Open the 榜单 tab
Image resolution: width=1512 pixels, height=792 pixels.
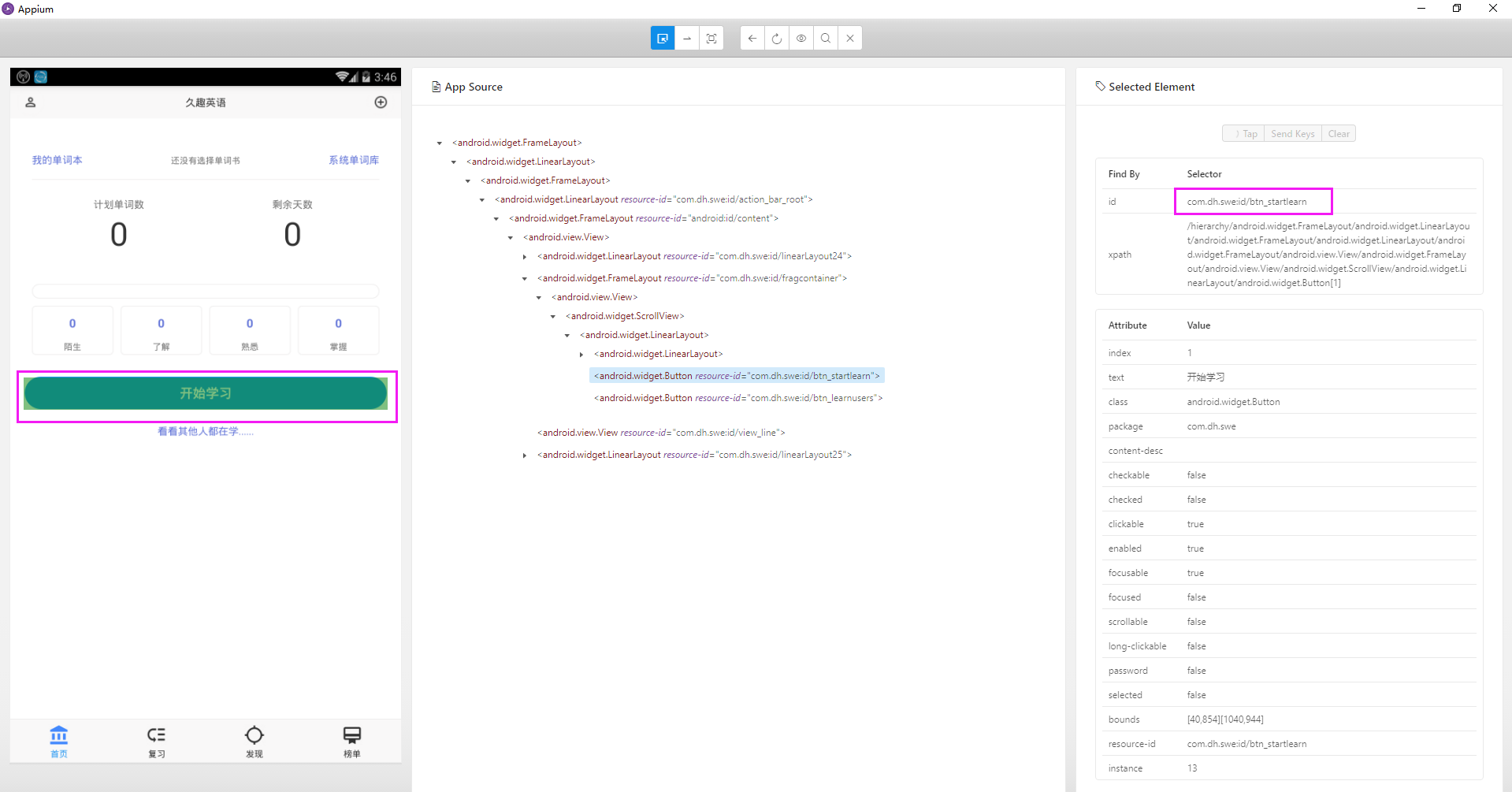(x=351, y=741)
